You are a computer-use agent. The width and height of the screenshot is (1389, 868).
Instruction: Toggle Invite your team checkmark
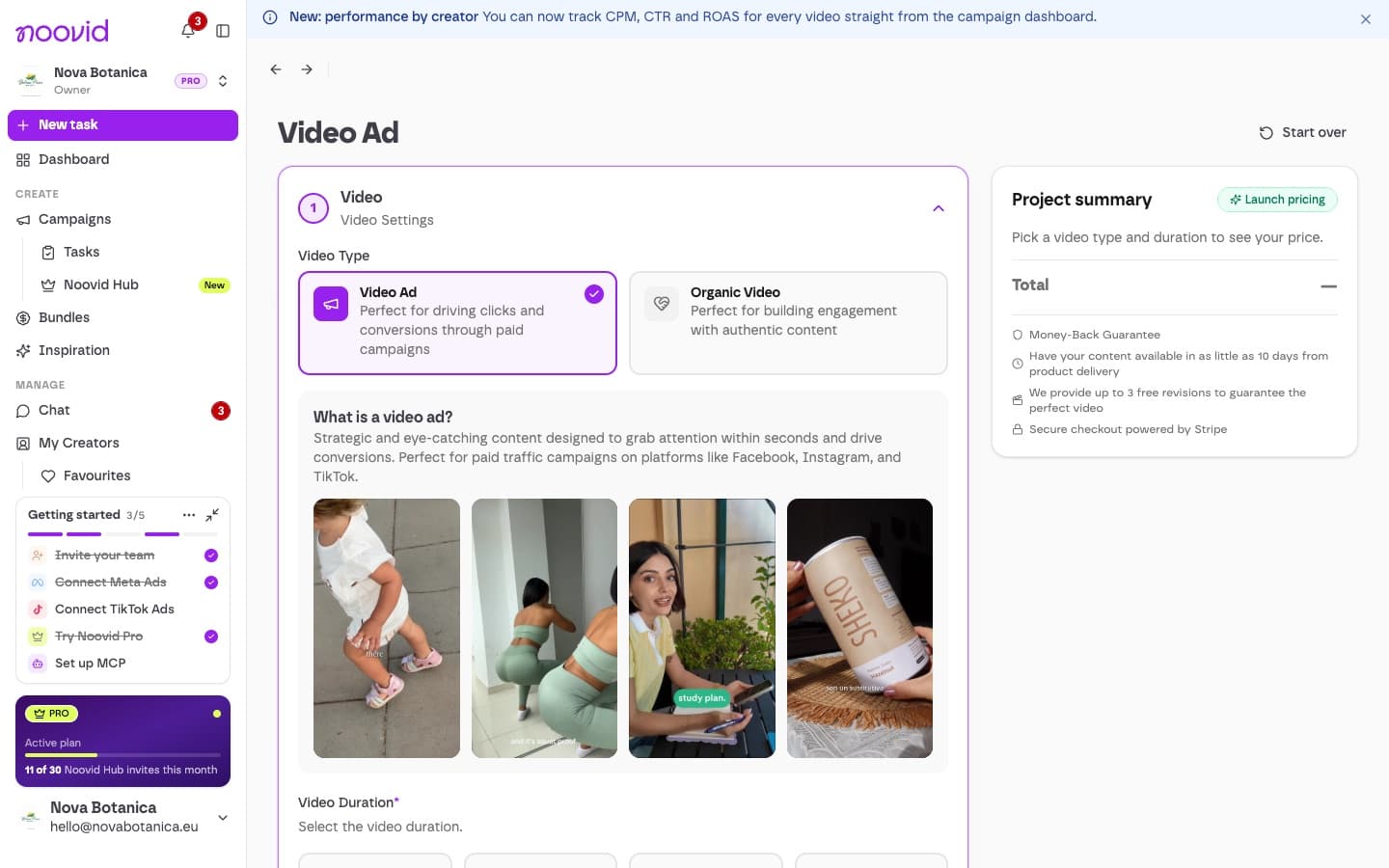point(211,556)
